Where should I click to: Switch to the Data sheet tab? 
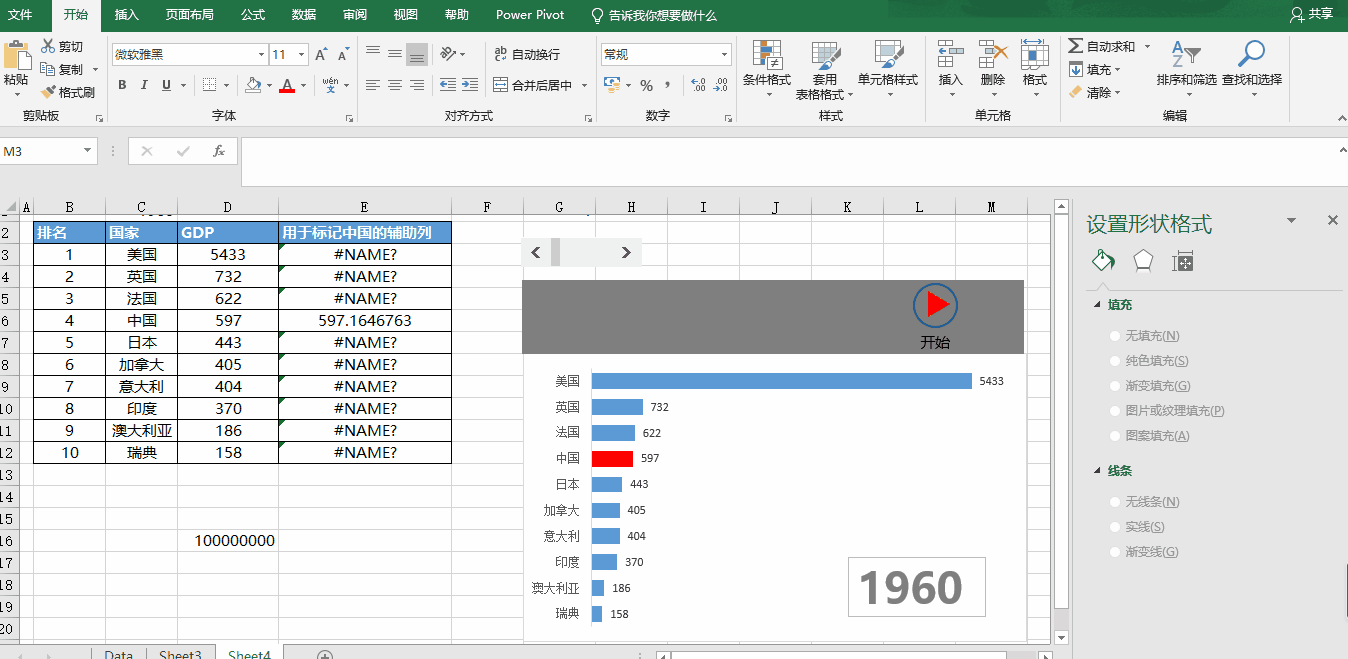118,654
